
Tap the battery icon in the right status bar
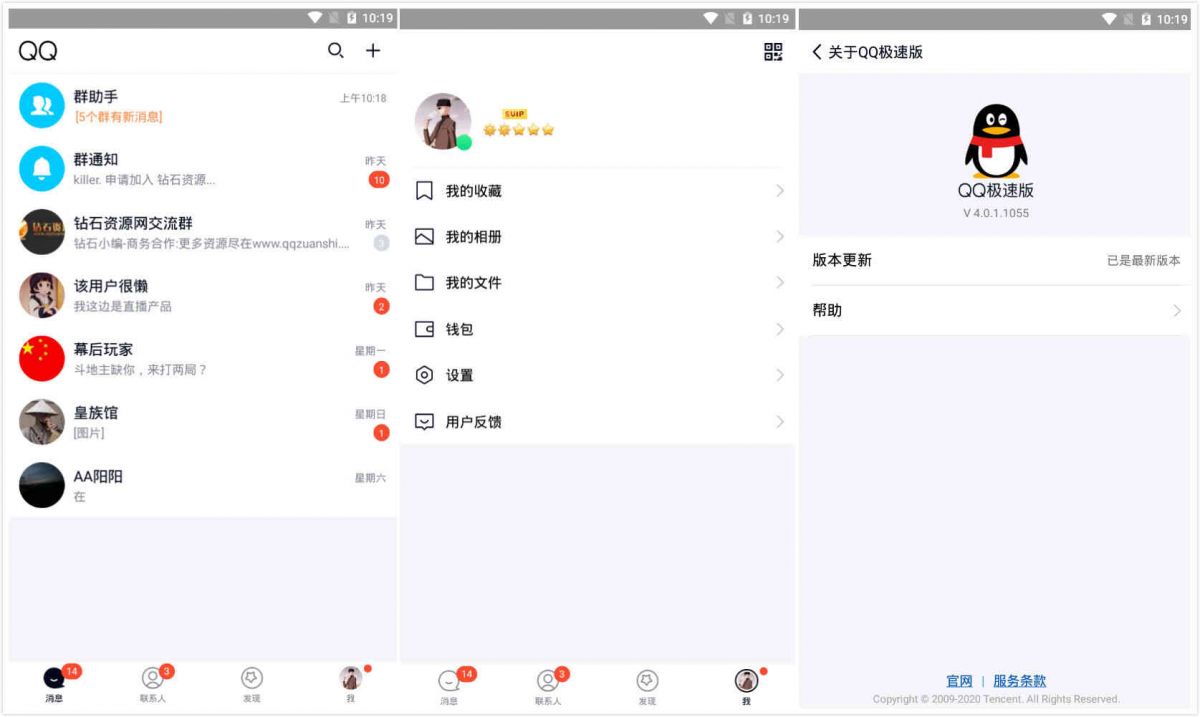tap(1148, 18)
